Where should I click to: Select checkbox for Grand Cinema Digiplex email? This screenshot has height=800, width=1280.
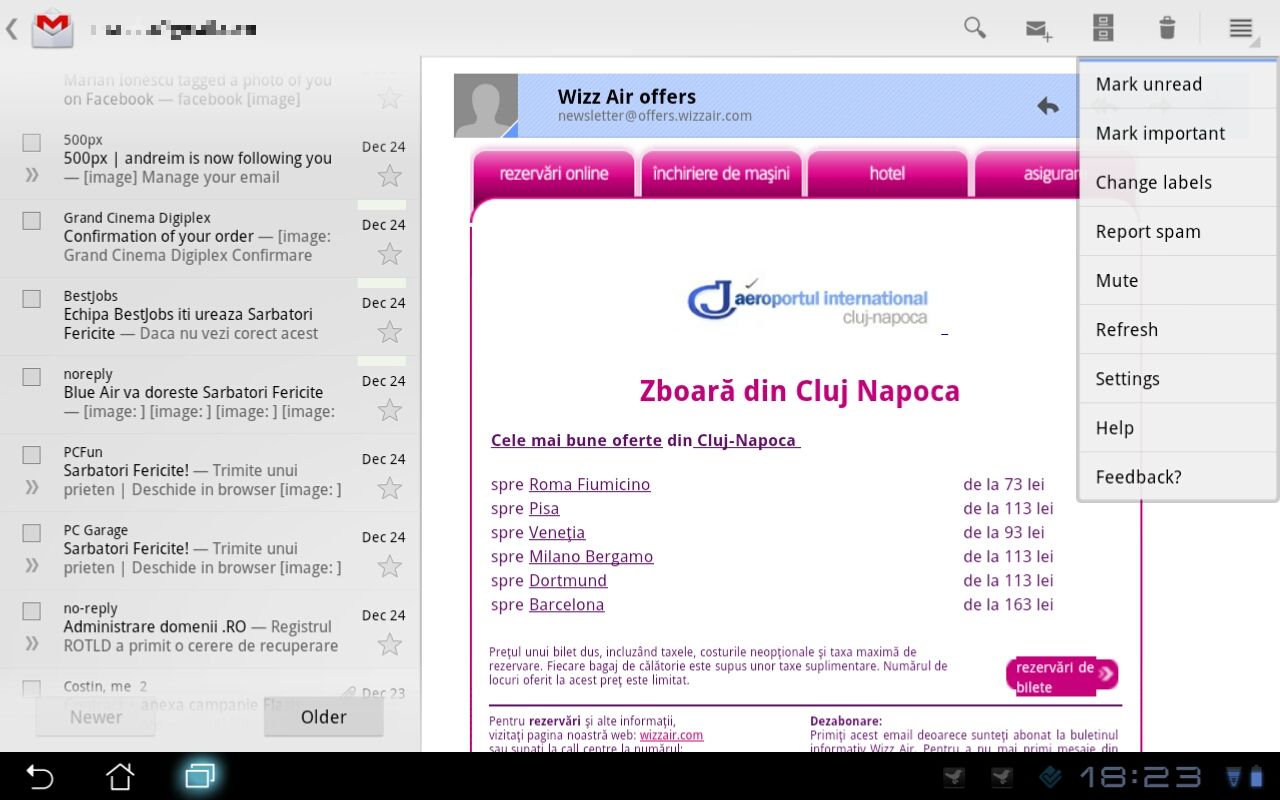[32, 220]
